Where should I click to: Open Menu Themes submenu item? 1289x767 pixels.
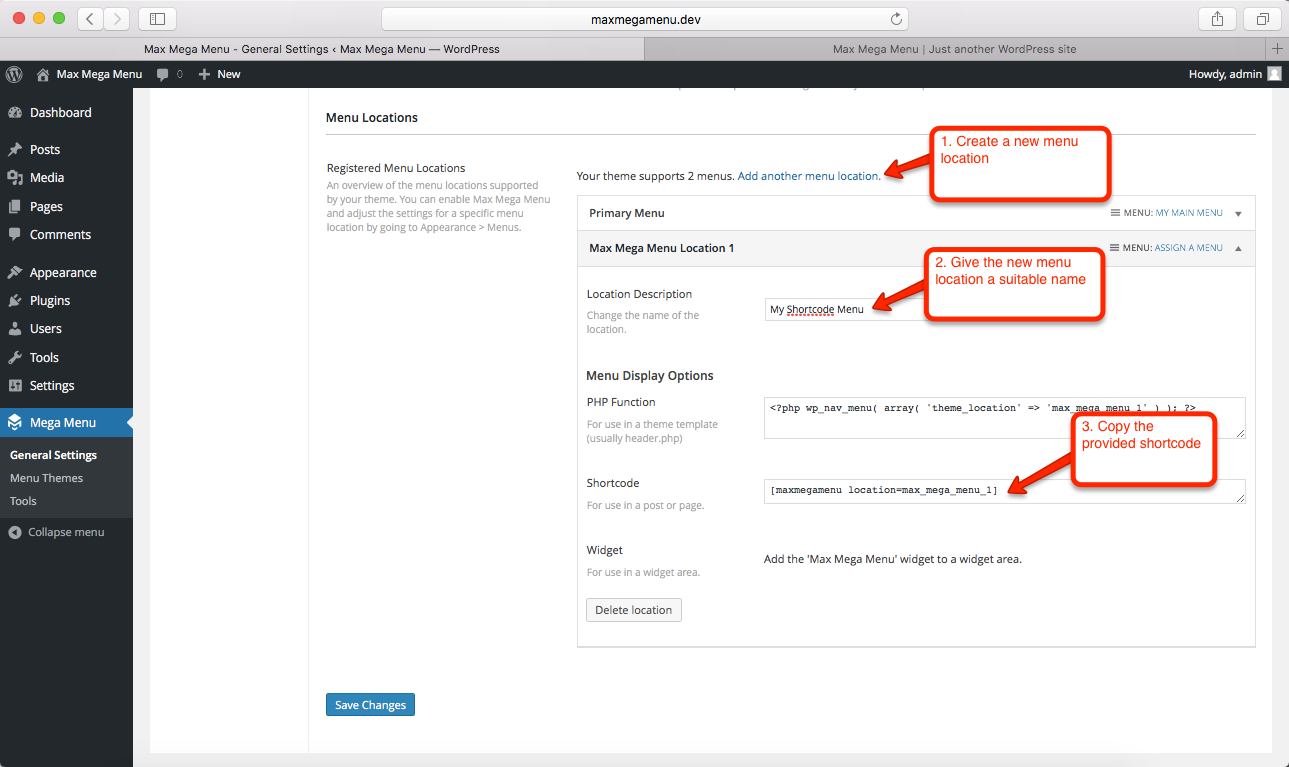point(46,478)
